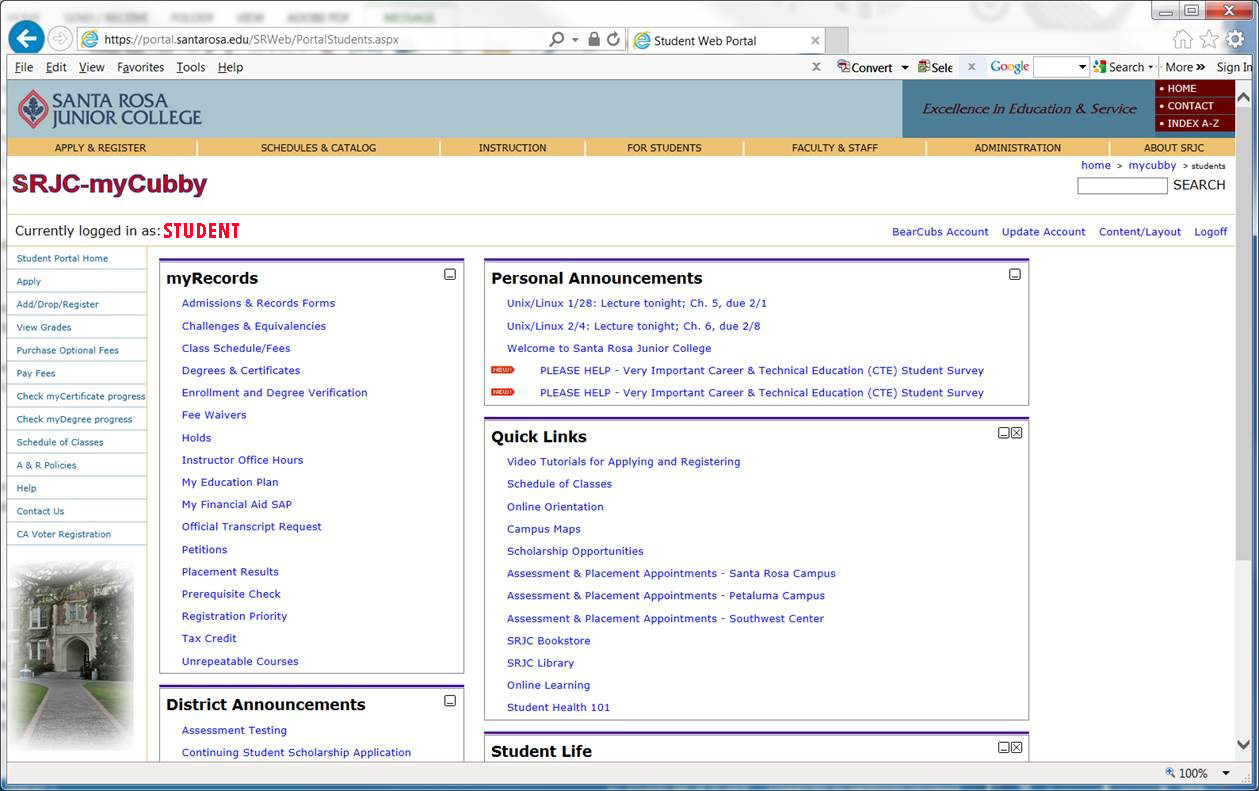Open the Convert toolbar dropdown arrow
1259x791 pixels.
pyautogui.click(x=905, y=68)
